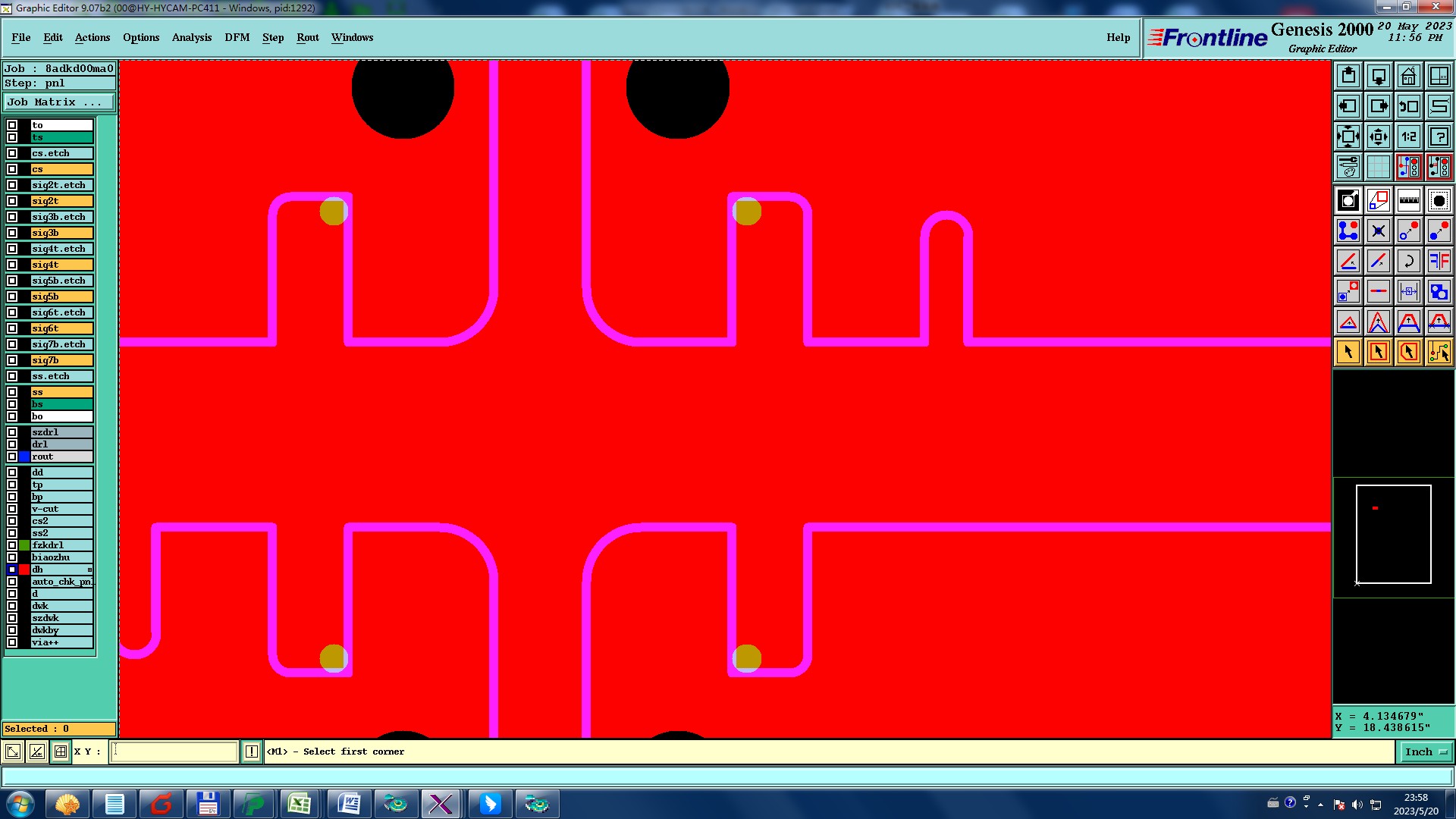Open the Job Matrix selector
Viewport: 1456px width, 819px height.
coord(59,102)
